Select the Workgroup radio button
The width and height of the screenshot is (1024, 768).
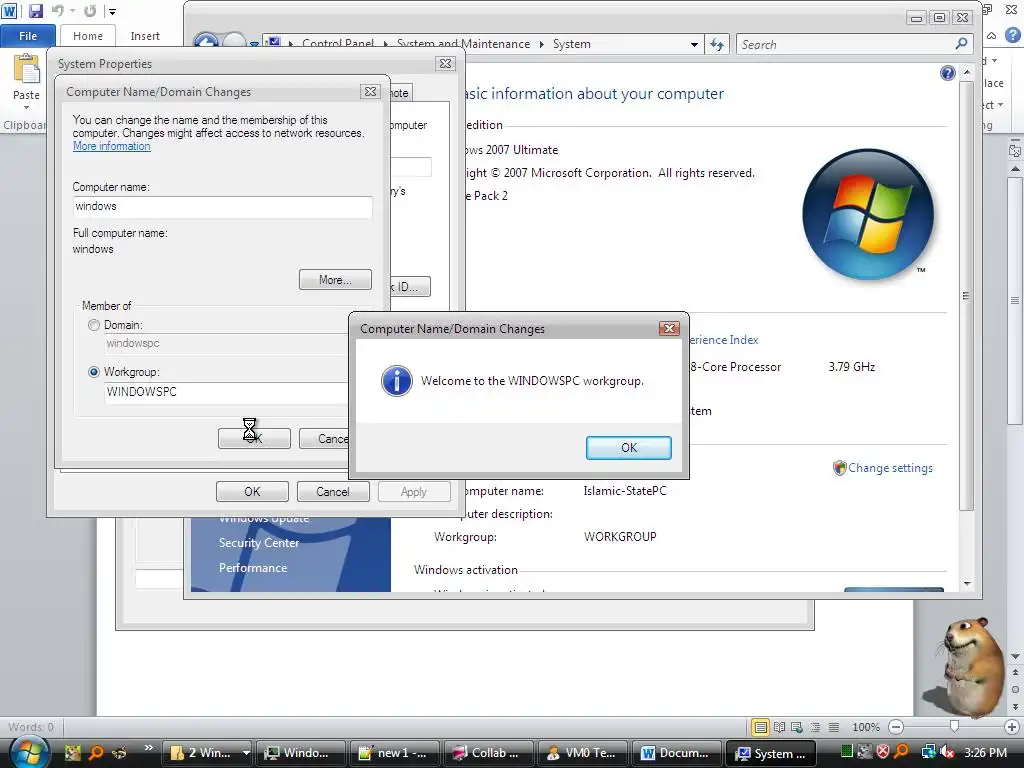click(94, 372)
